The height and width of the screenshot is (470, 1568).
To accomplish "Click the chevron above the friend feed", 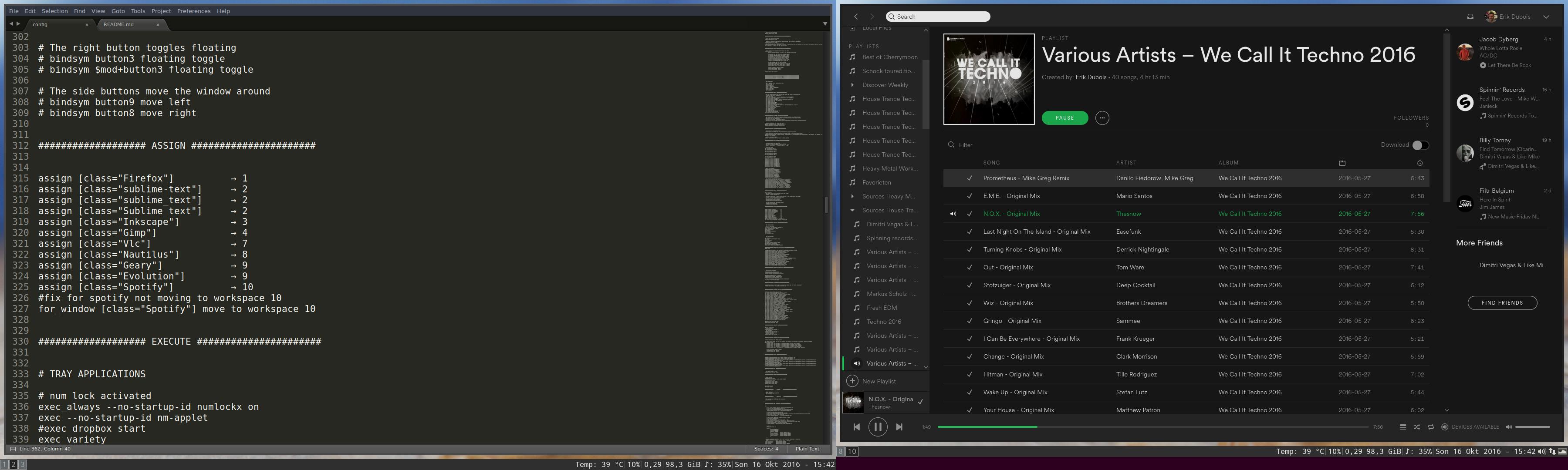I will coord(1447,29).
